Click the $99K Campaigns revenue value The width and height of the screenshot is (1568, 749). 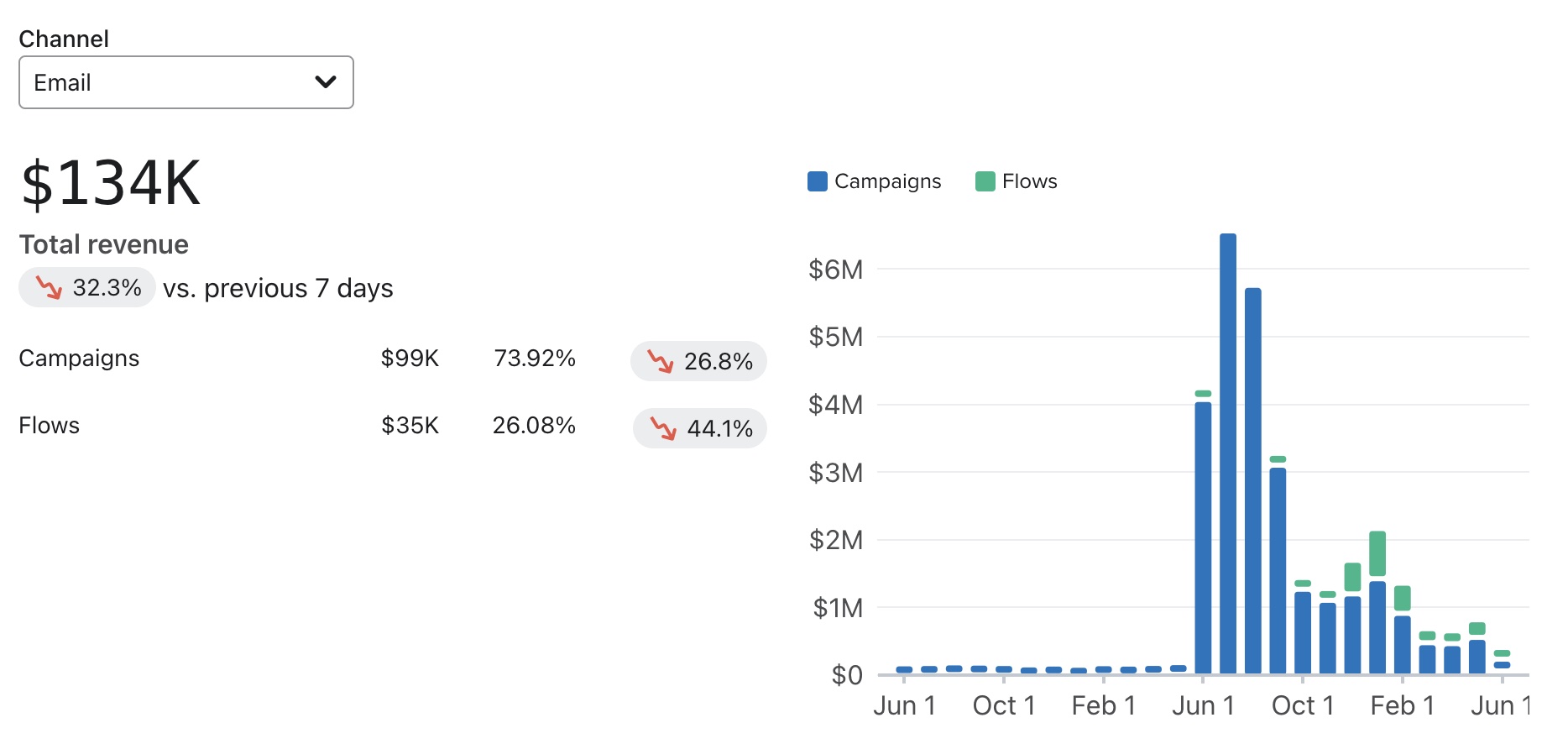[x=410, y=359]
